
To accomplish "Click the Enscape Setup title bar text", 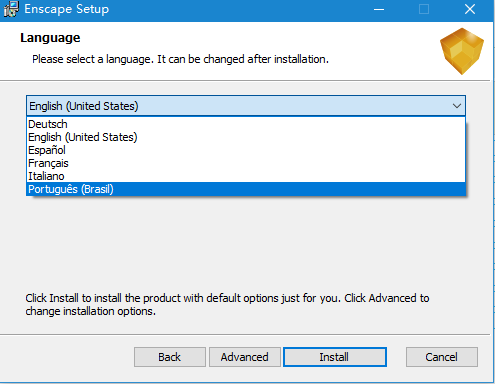I will tap(67, 9).
